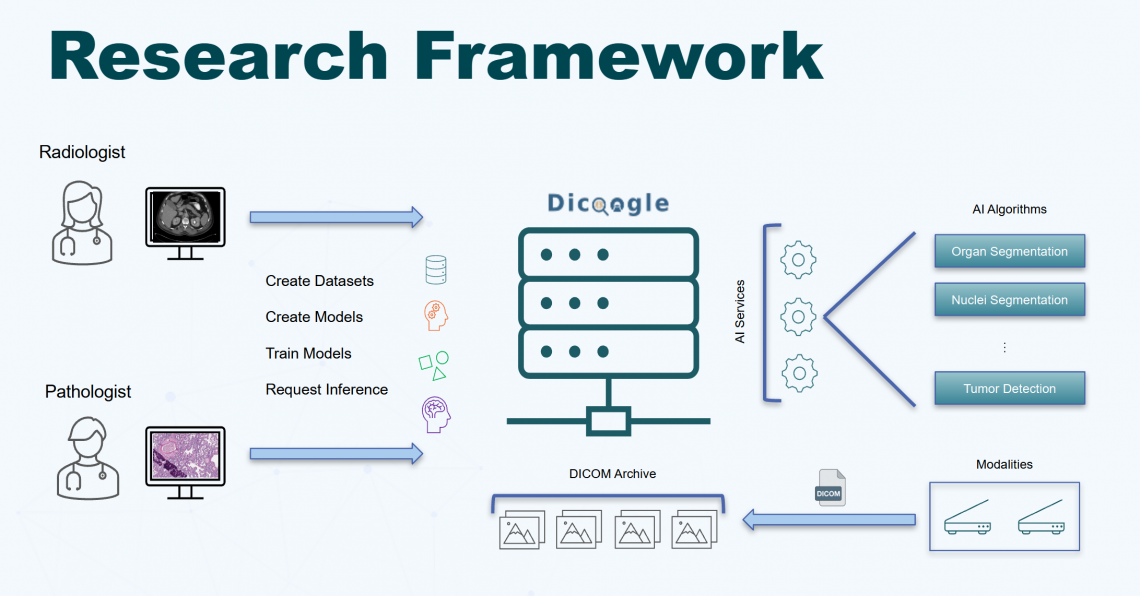1140x596 pixels.
Task: Click the bottom gear in AI Services
Action: 799,373
